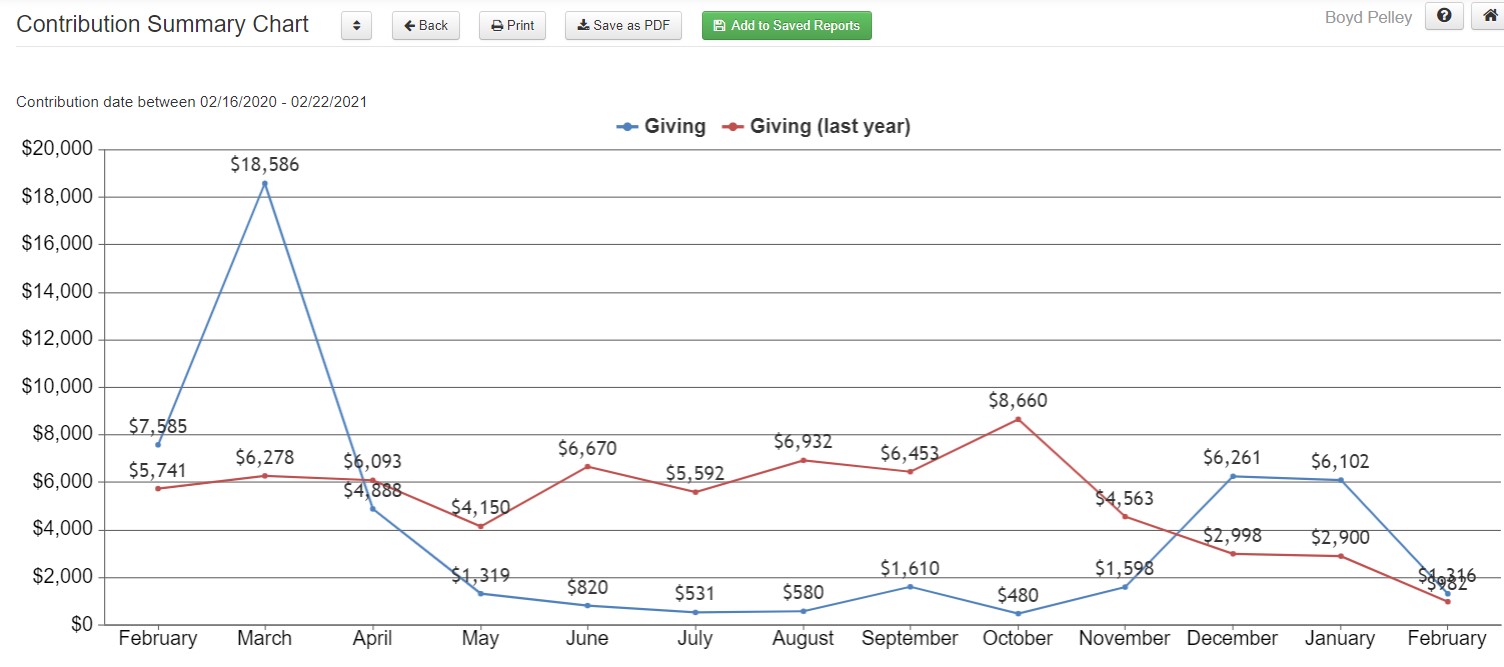Click the Back button
Image resolution: width=1504 pixels, height=667 pixels.
425,26
